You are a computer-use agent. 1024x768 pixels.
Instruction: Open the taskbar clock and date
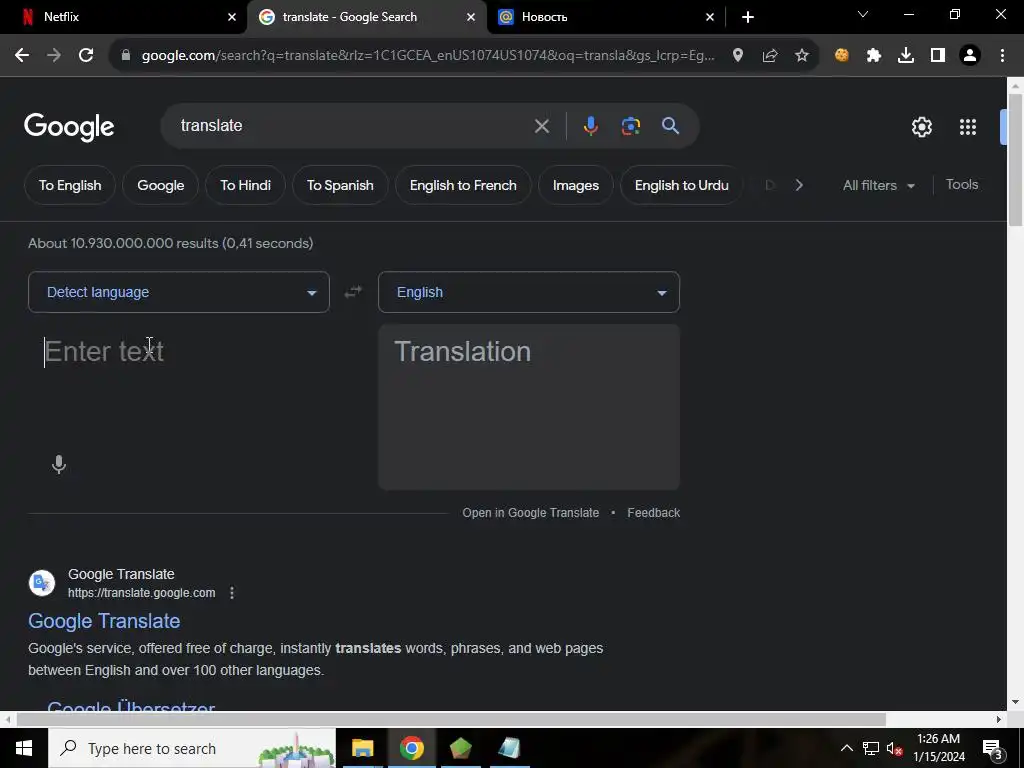(x=938, y=748)
